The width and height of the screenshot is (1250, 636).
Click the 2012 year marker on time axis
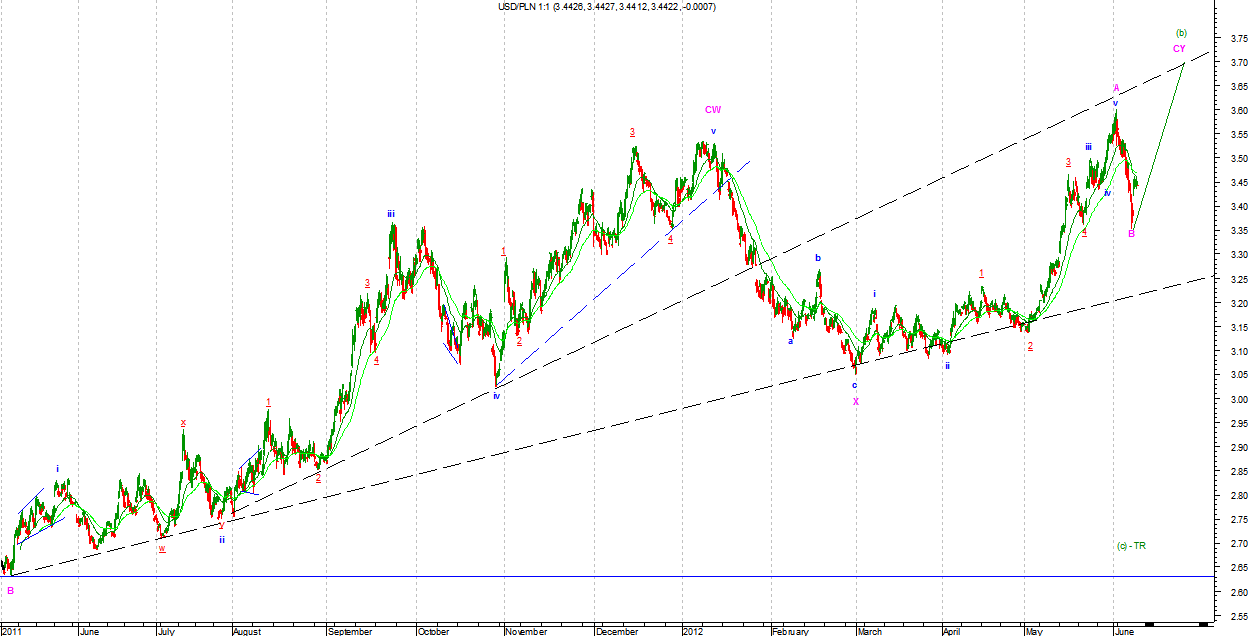click(694, 631)
